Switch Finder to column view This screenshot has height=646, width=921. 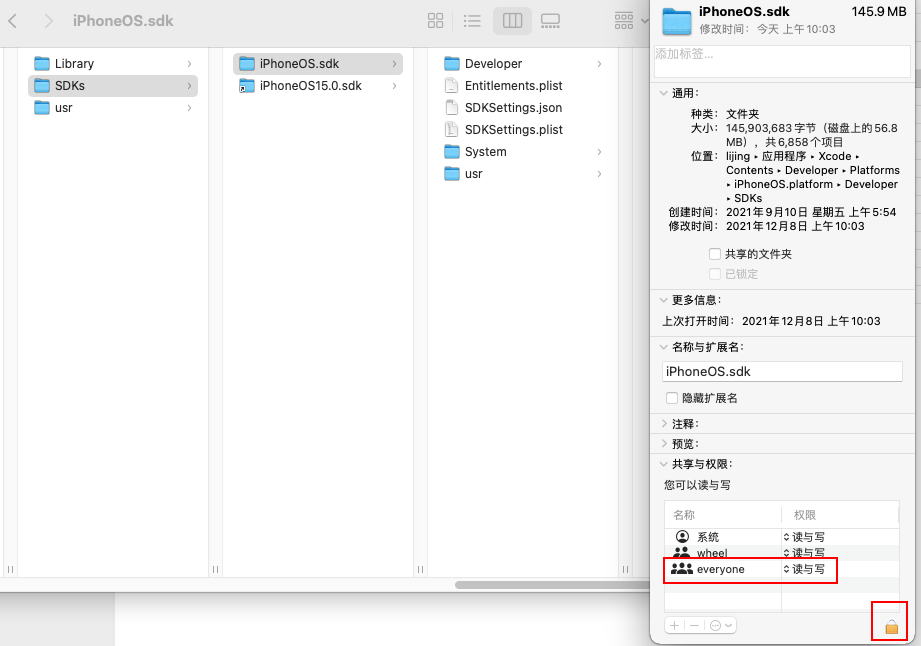(x=512, y=21)
